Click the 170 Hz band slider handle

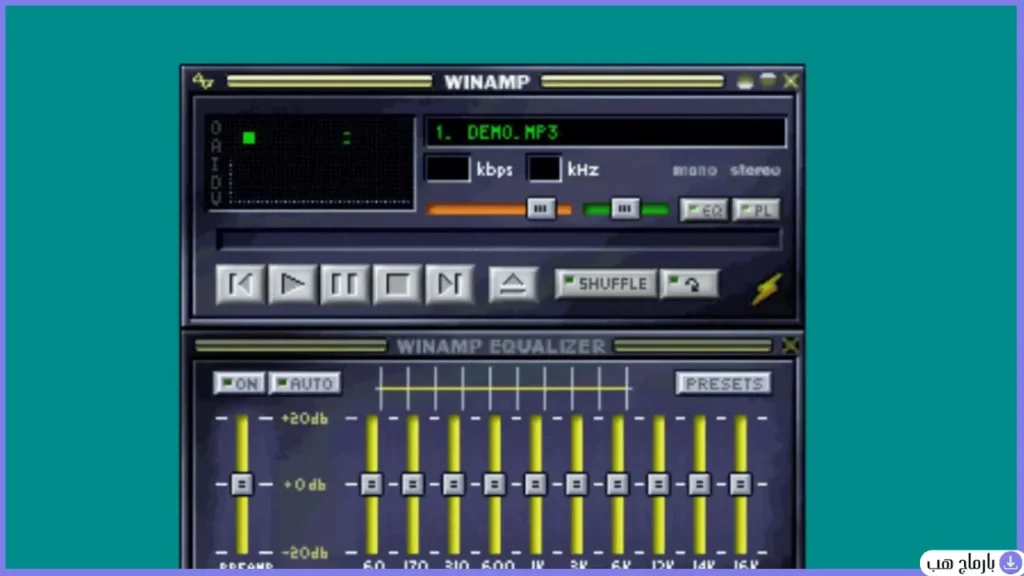pyautogui.click(x=413, y=484)
